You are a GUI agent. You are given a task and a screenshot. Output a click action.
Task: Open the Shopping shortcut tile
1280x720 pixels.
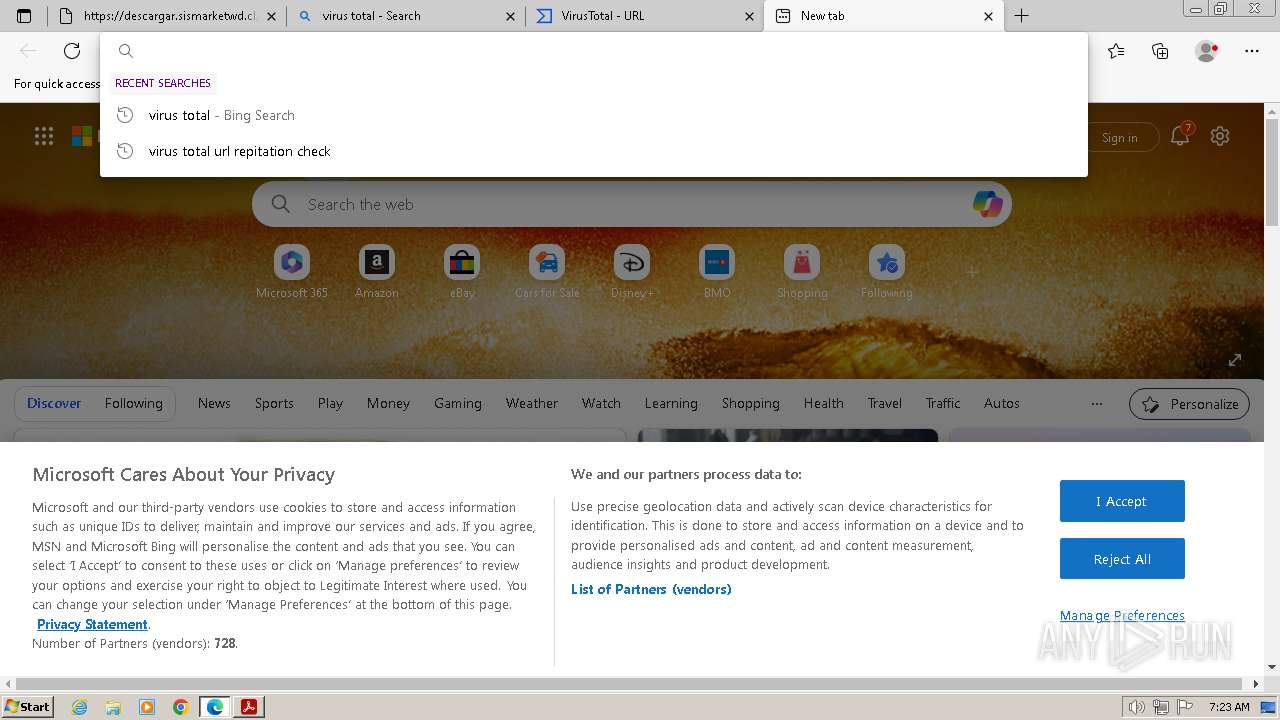click(802, 272)
